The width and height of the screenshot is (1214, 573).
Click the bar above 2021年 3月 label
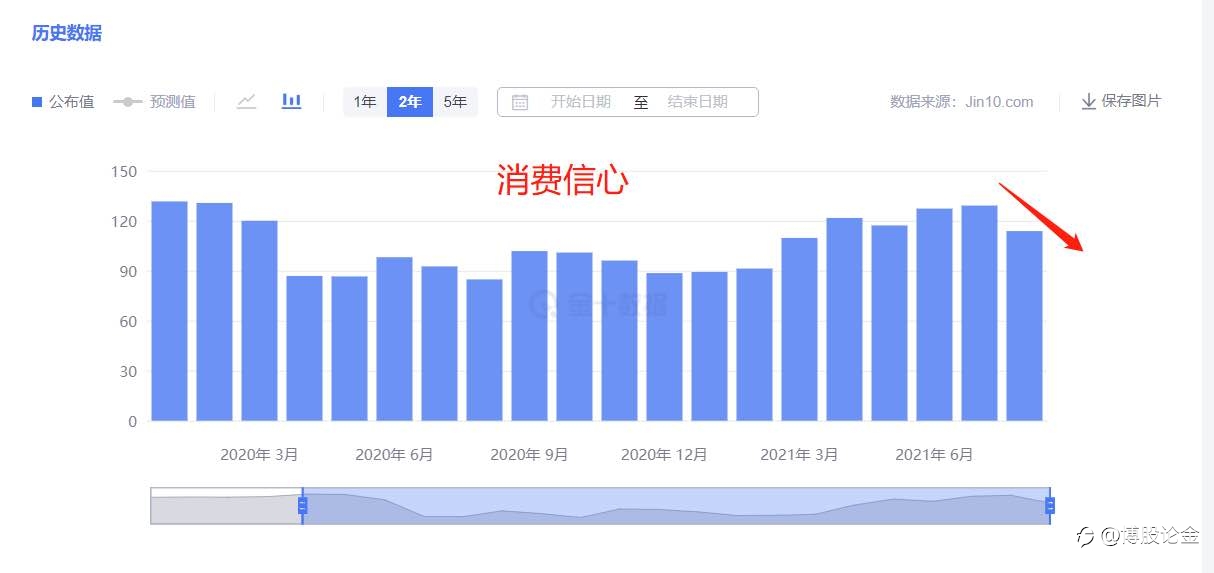click(799, 329)
